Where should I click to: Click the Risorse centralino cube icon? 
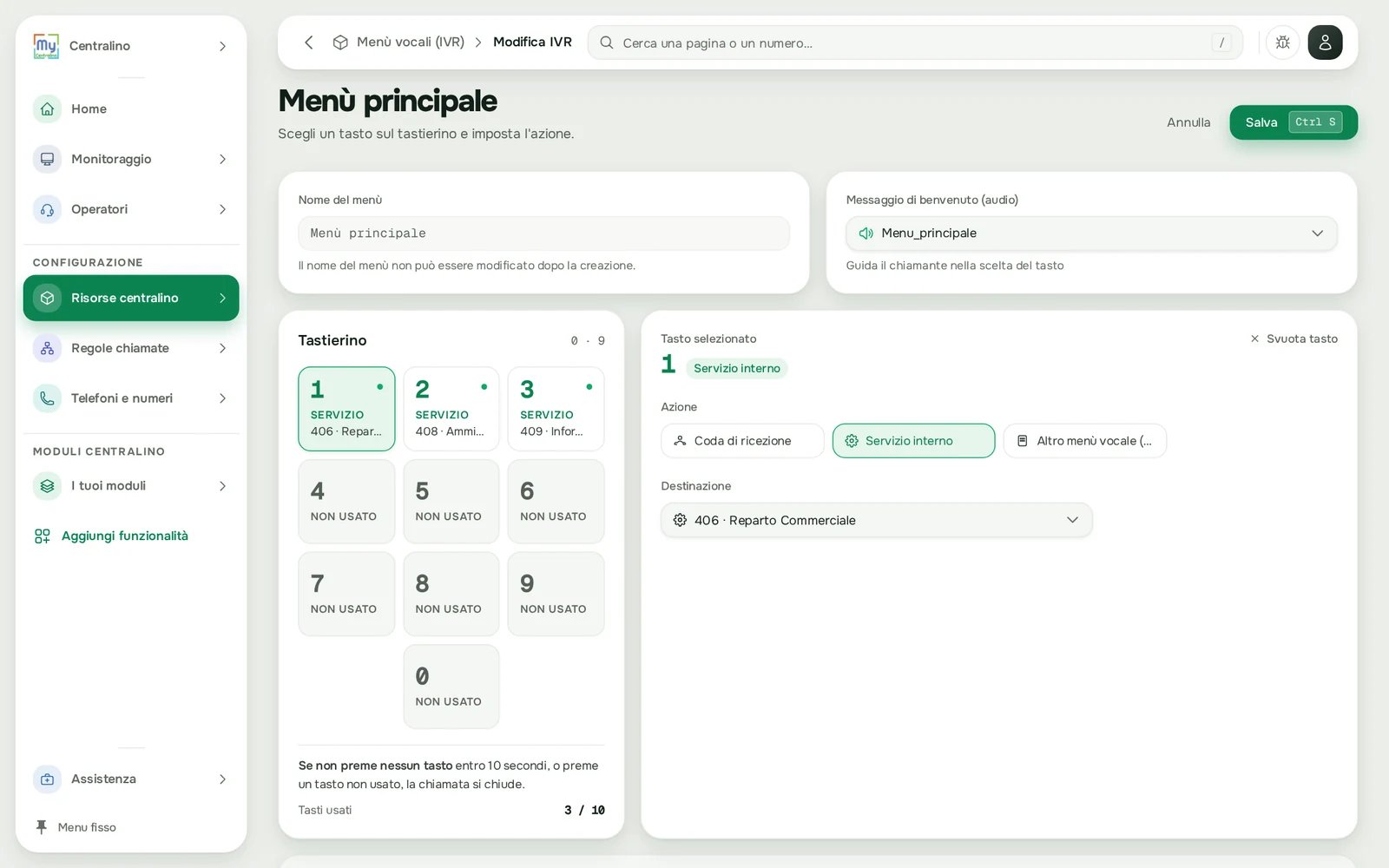click(47, 298)
